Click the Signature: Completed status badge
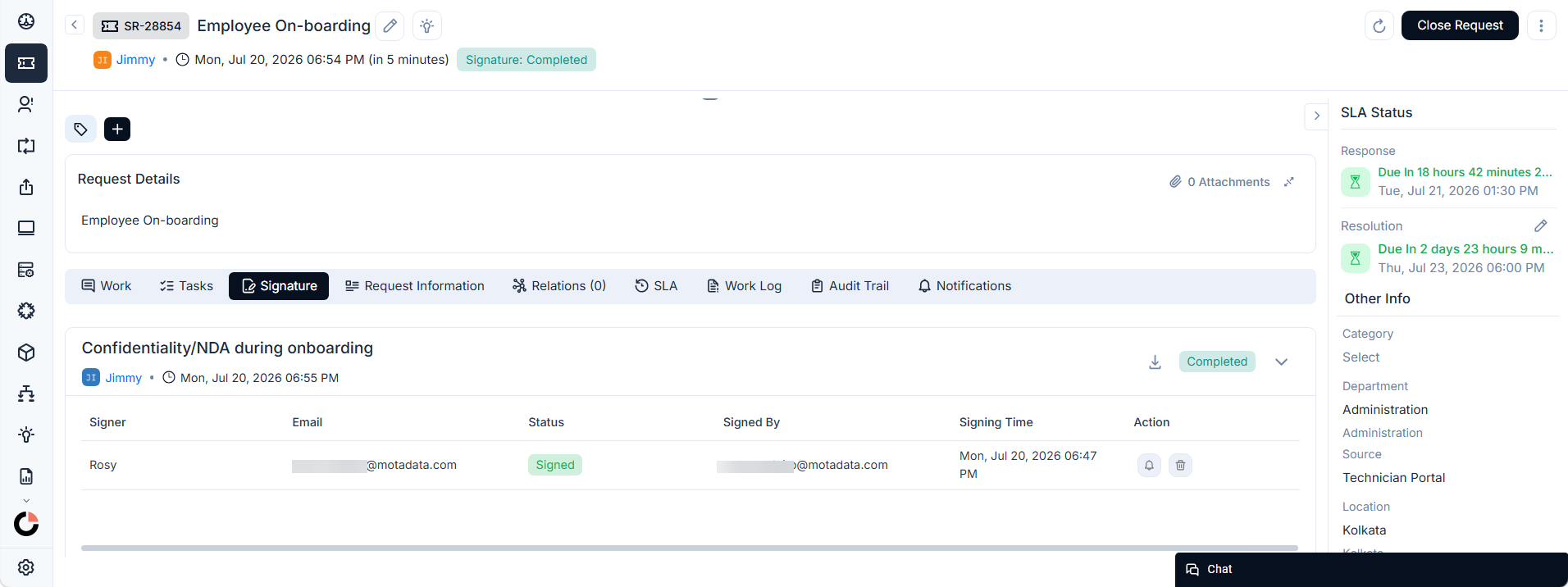Screen dimensions: 1568x587 (x=526, y=60)
